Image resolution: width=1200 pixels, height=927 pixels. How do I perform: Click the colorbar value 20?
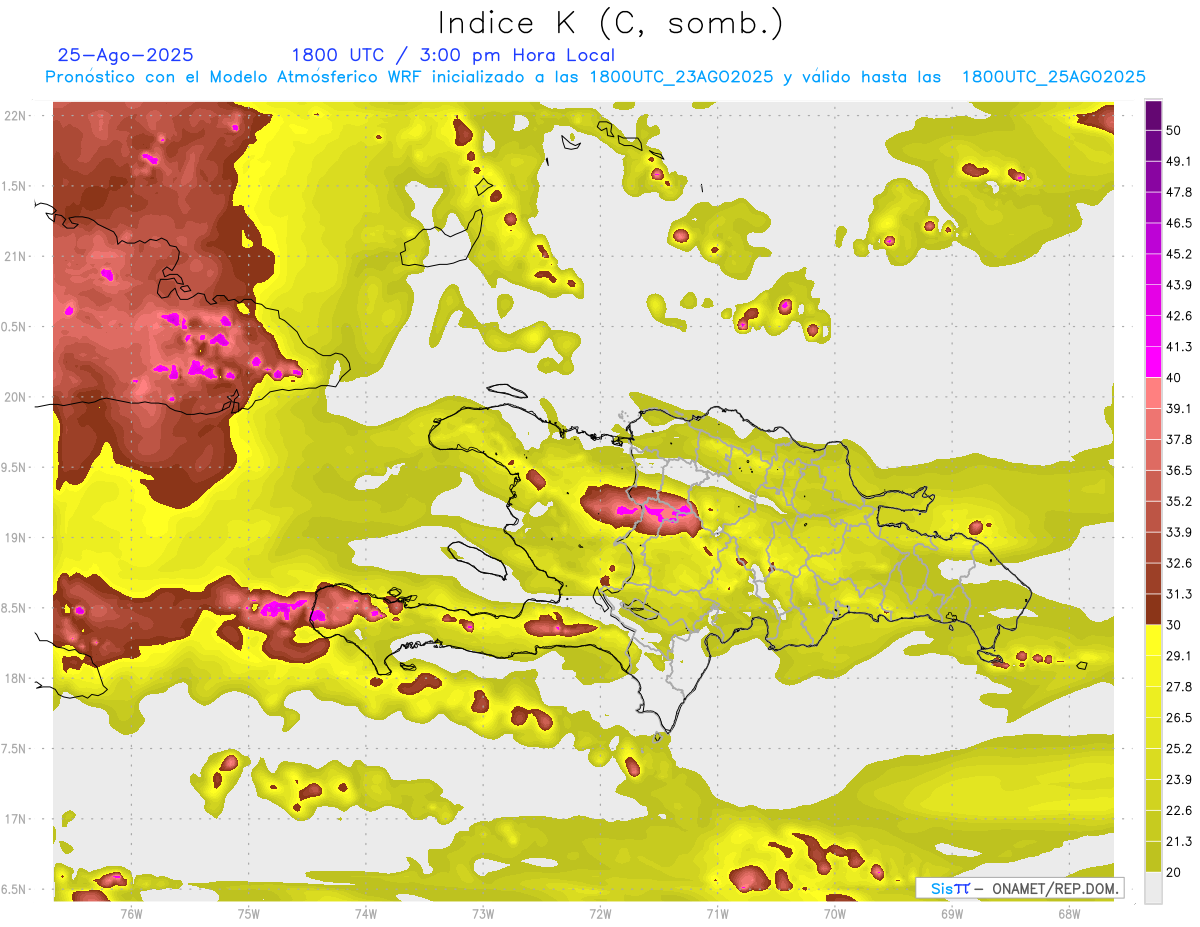click(x=1174, y=873)
